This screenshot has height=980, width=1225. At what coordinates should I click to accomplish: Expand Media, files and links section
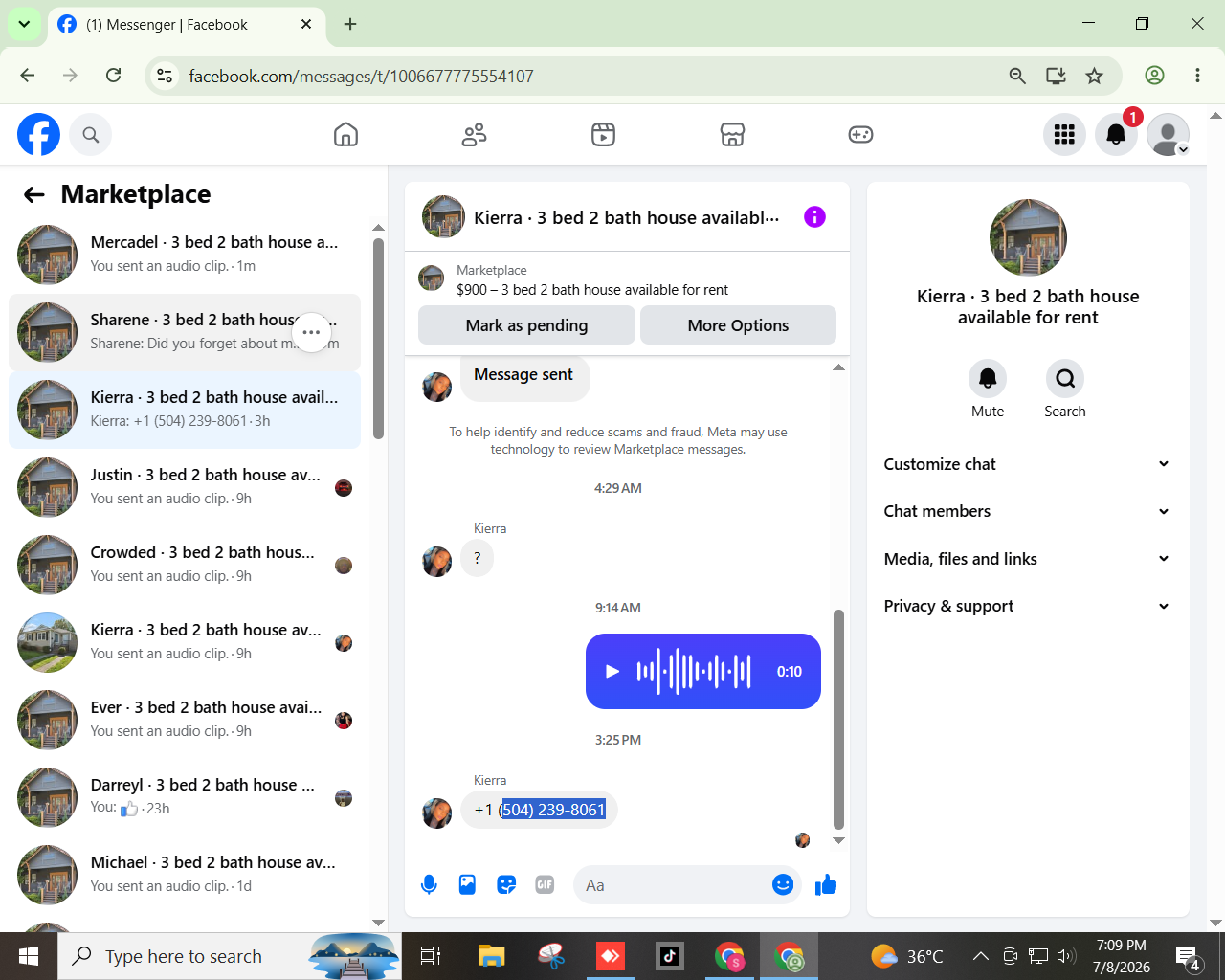tap(1027, 559)
